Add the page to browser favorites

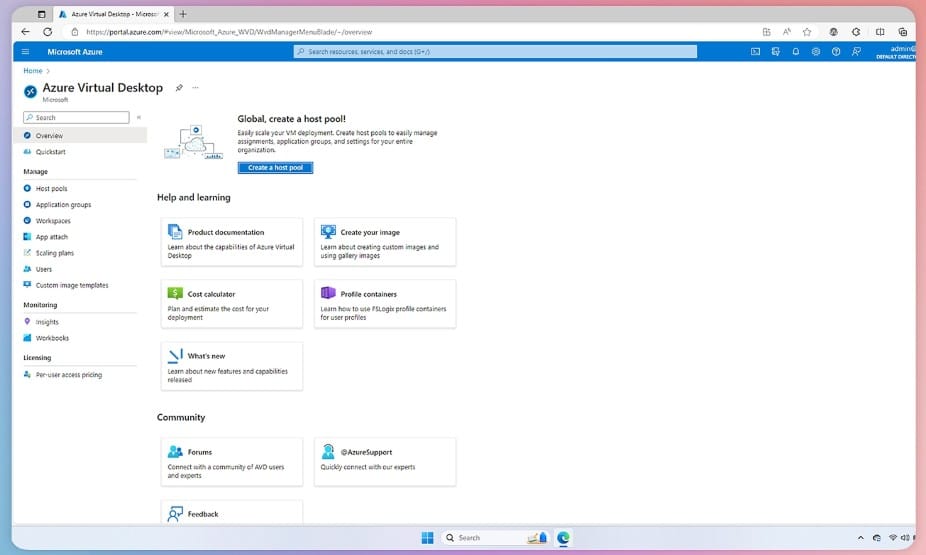tap(807, 32)
